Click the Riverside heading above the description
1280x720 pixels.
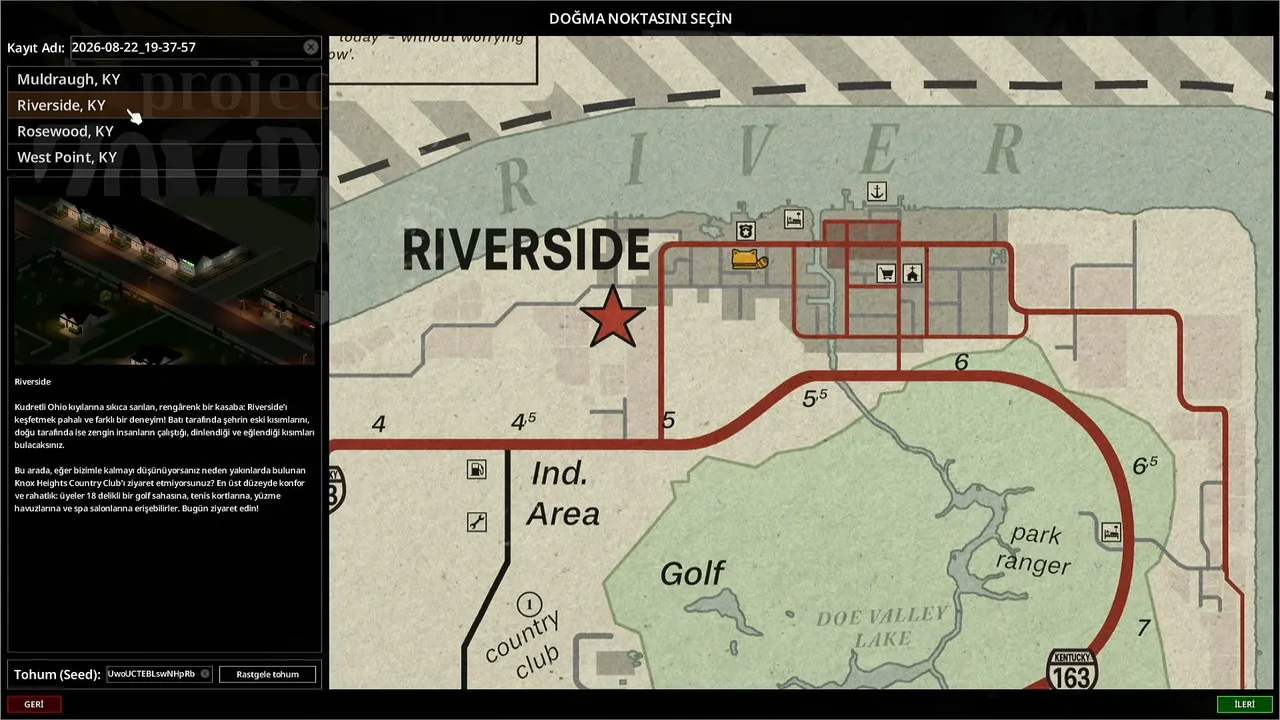click(32, 382)
